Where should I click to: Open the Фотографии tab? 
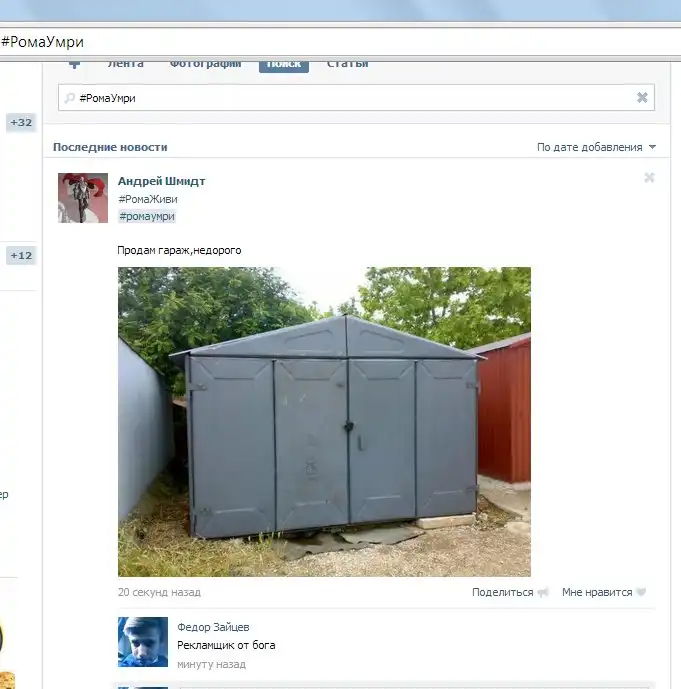pos(205,64)
